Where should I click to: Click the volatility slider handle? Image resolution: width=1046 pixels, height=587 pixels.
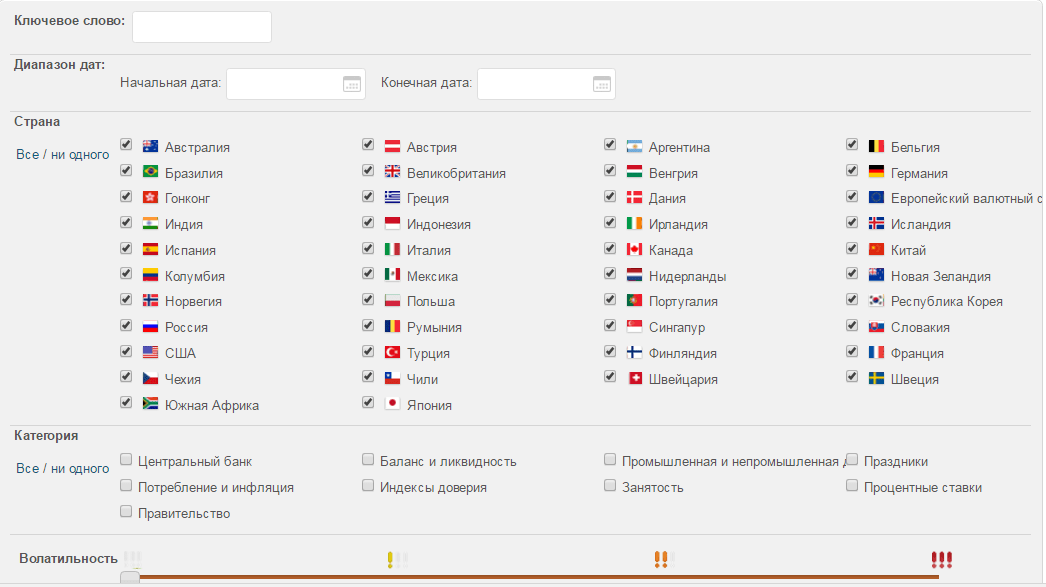[130, 578]
